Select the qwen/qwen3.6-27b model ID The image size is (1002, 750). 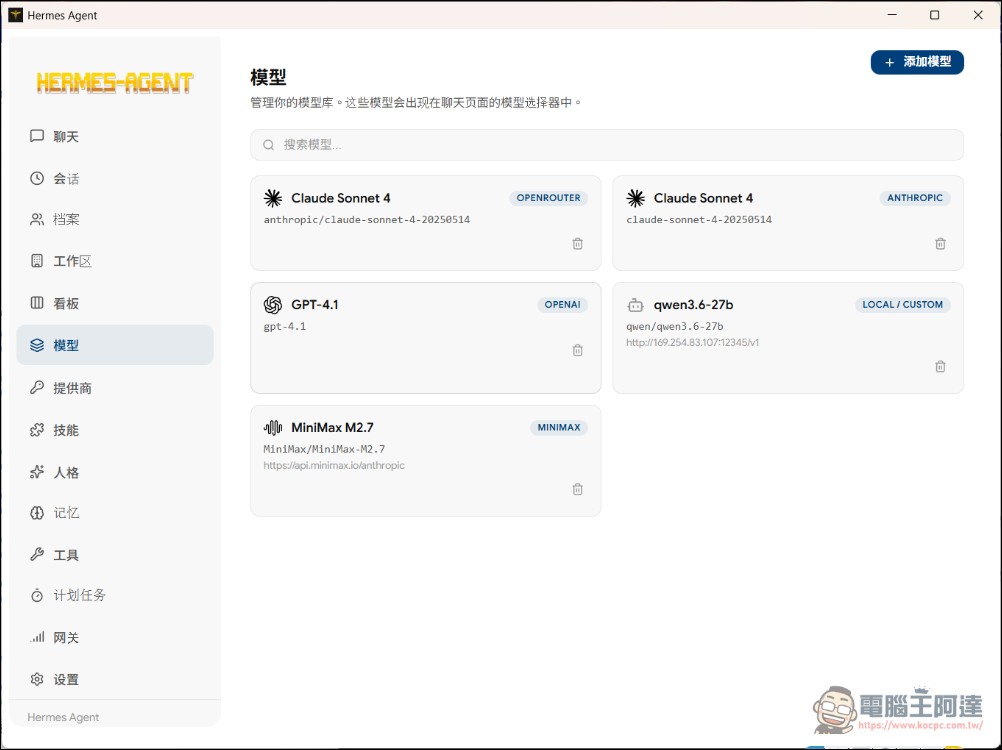pyautogui.click(x=675, y=326)
